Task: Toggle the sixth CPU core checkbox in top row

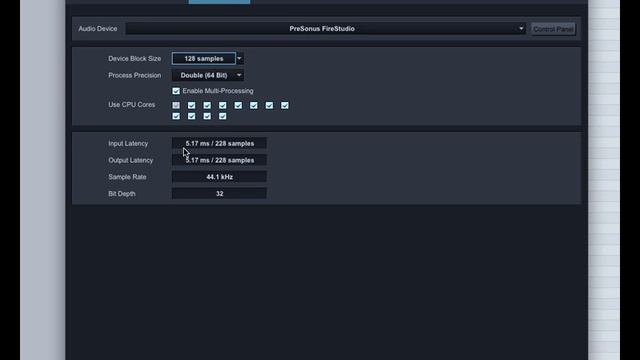Action: 253,105
